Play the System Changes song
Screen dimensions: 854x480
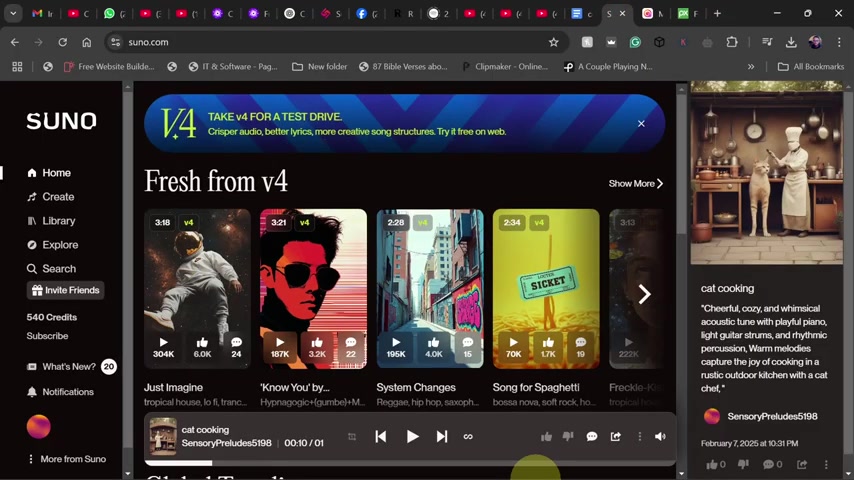click(x=396, y=347)
